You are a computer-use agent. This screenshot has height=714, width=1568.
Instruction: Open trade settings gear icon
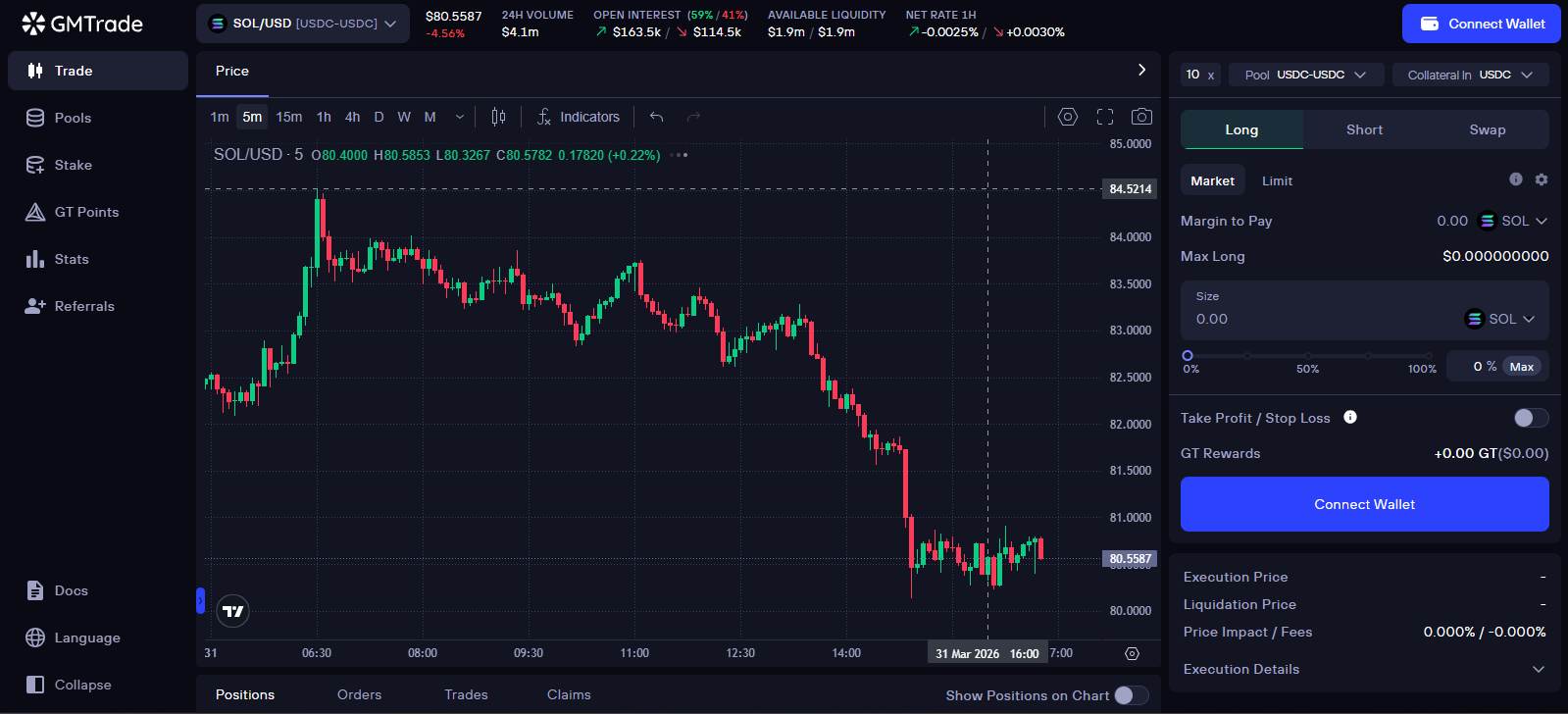(1542, 179)
